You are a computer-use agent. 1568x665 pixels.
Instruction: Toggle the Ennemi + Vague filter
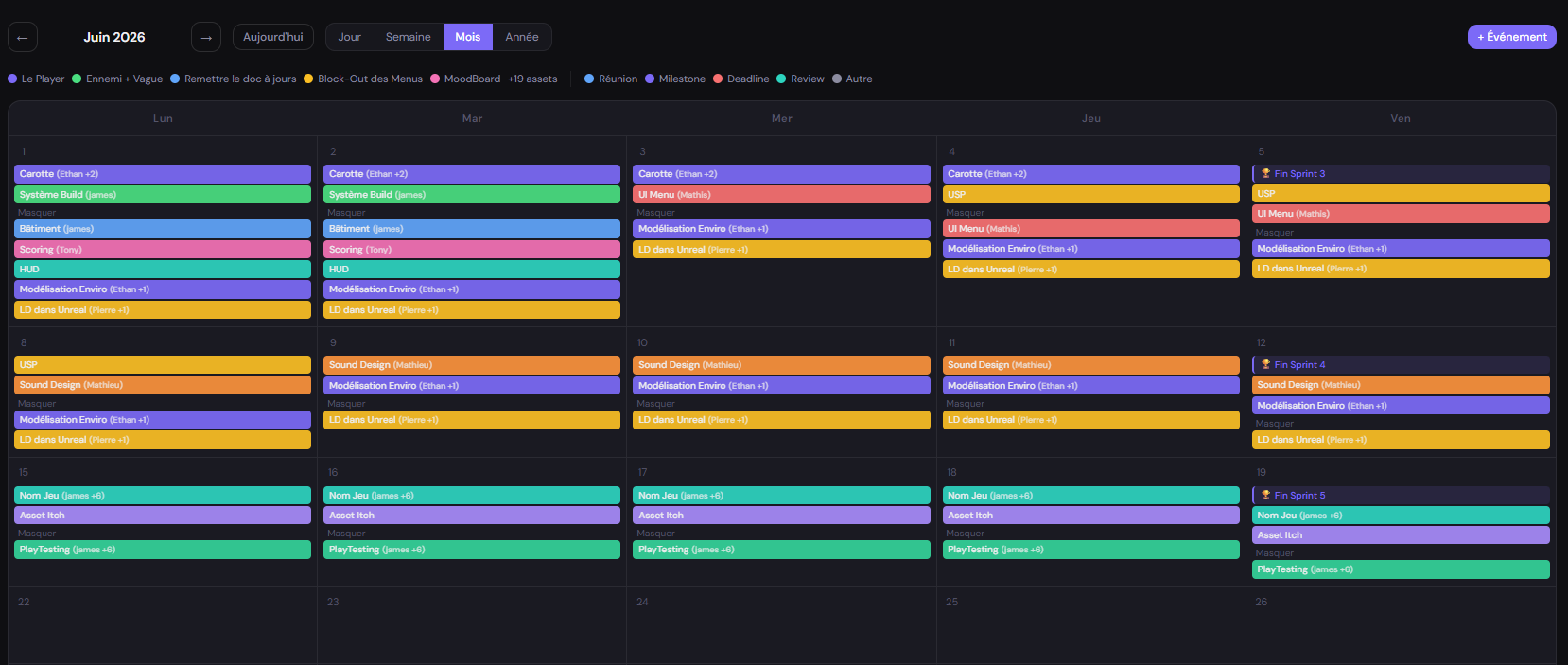tap(117, 79)
